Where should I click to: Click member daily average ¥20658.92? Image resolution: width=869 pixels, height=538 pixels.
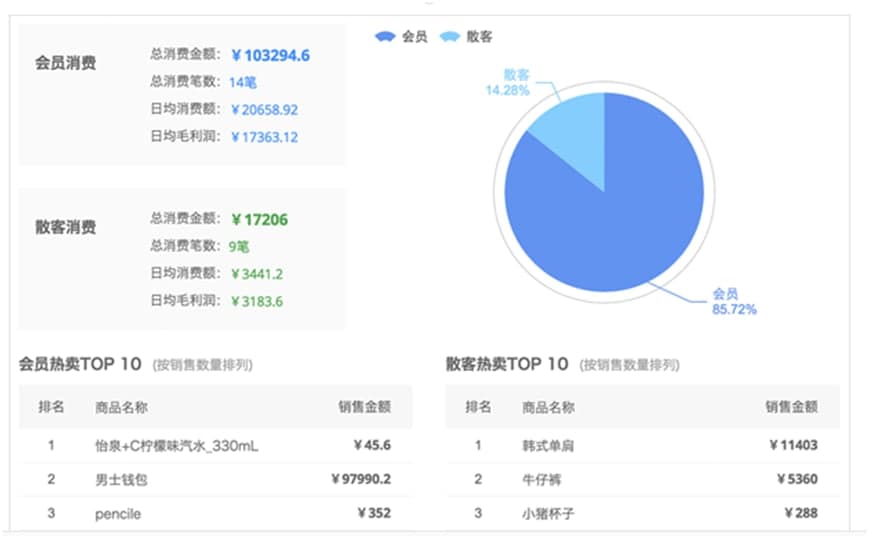[264, 110]
